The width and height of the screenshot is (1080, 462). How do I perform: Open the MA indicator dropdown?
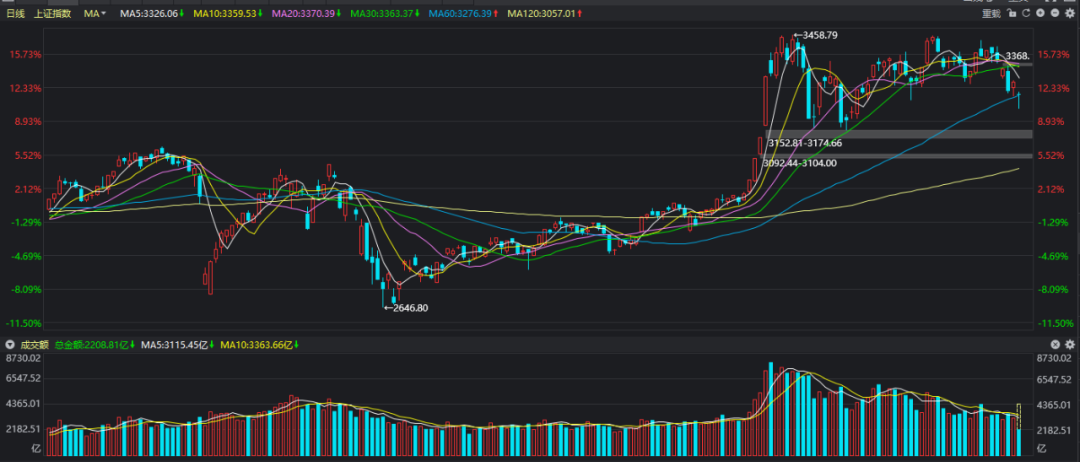94,14
